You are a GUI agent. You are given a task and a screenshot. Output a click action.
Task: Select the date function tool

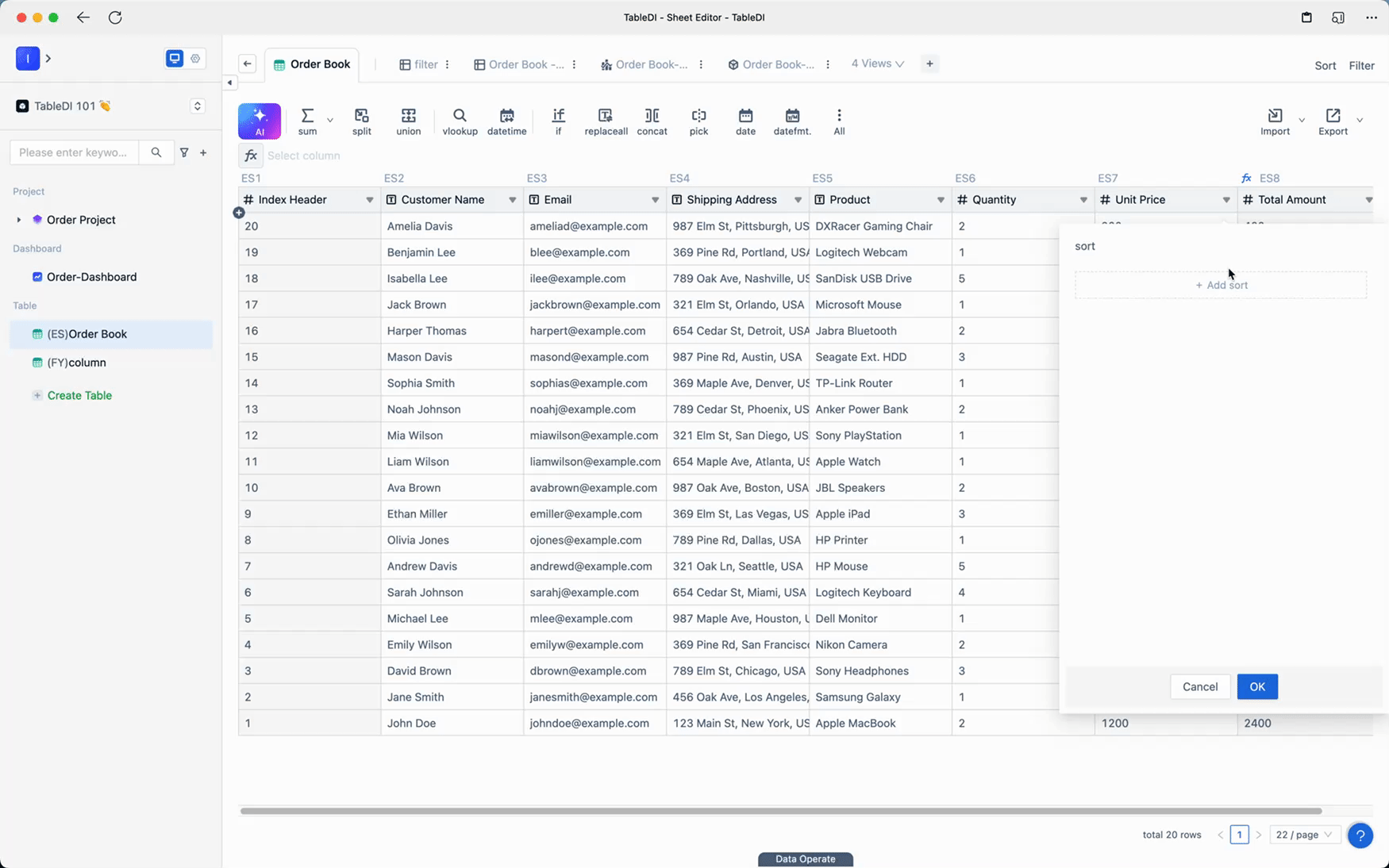(745, 121)
